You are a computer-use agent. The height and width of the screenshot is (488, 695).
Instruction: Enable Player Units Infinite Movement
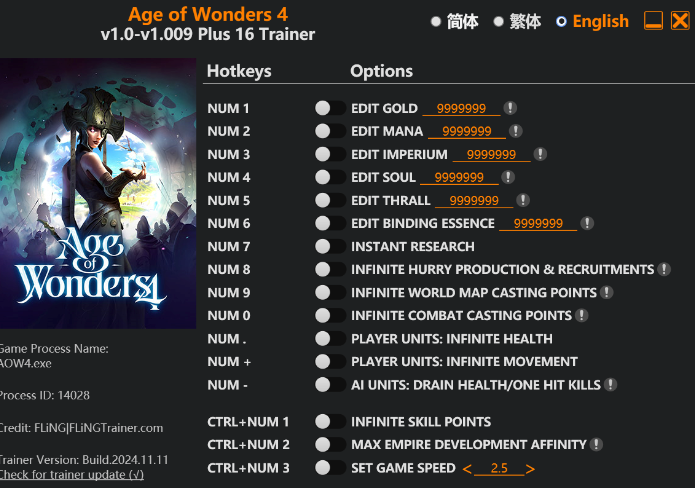pyautogui.click(x=330, y=361)
